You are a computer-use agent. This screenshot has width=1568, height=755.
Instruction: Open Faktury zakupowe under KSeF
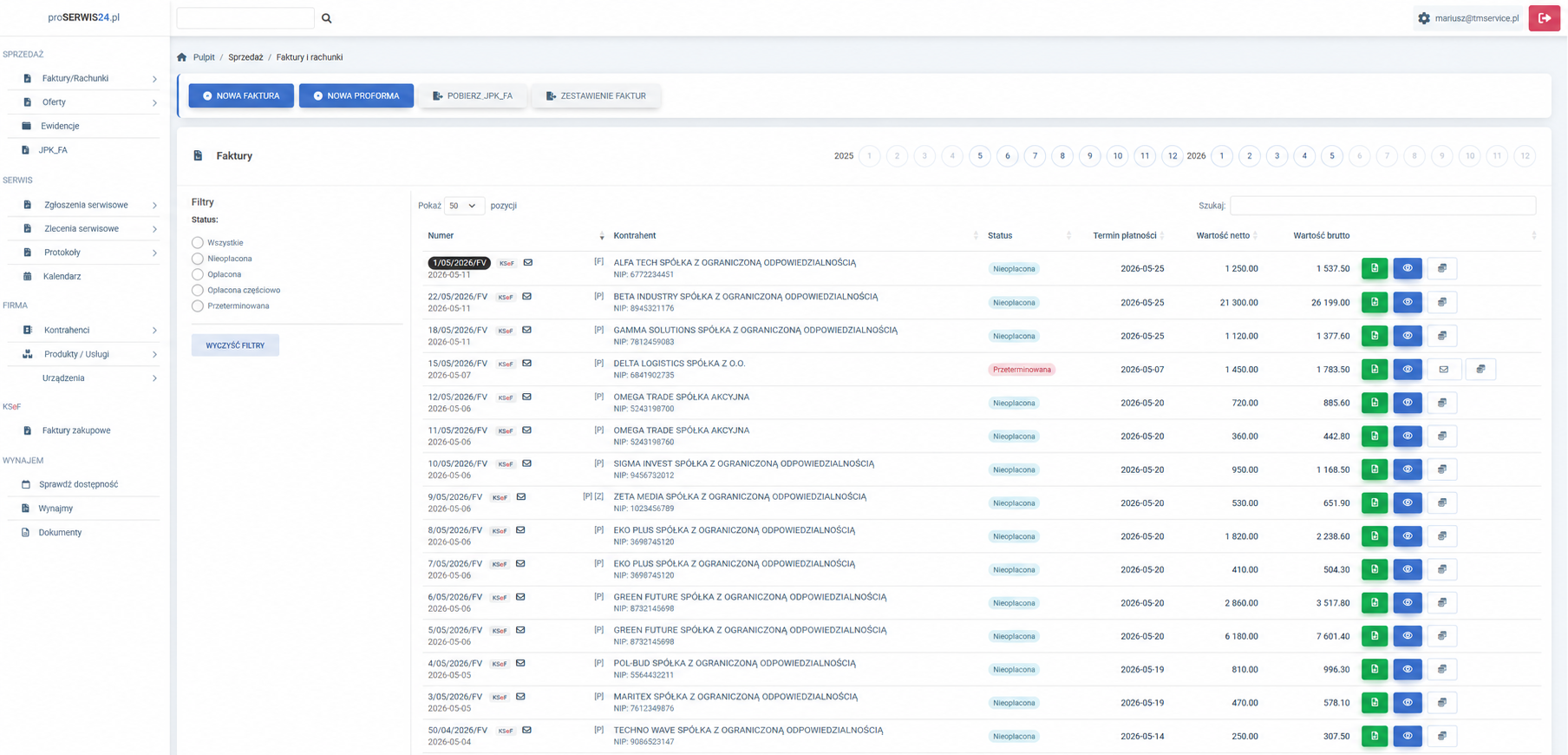[x=76, y=430]
